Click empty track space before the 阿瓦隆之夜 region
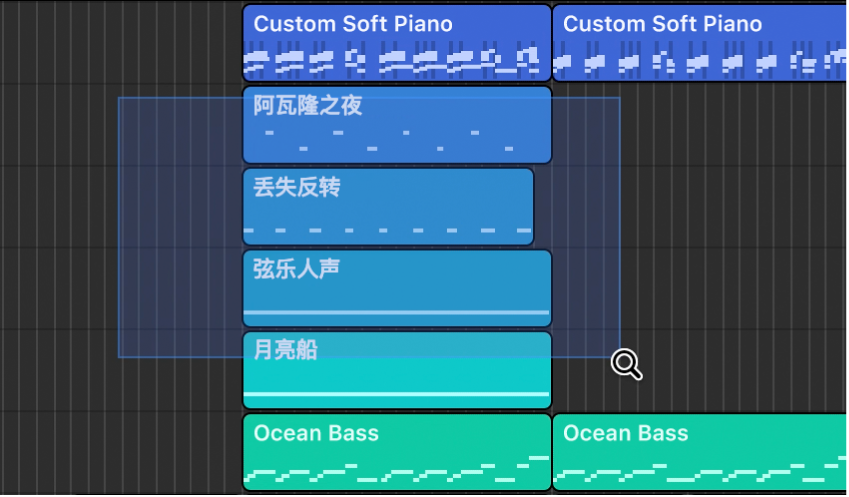The image size is (849, 497). [x=120, y=125]
